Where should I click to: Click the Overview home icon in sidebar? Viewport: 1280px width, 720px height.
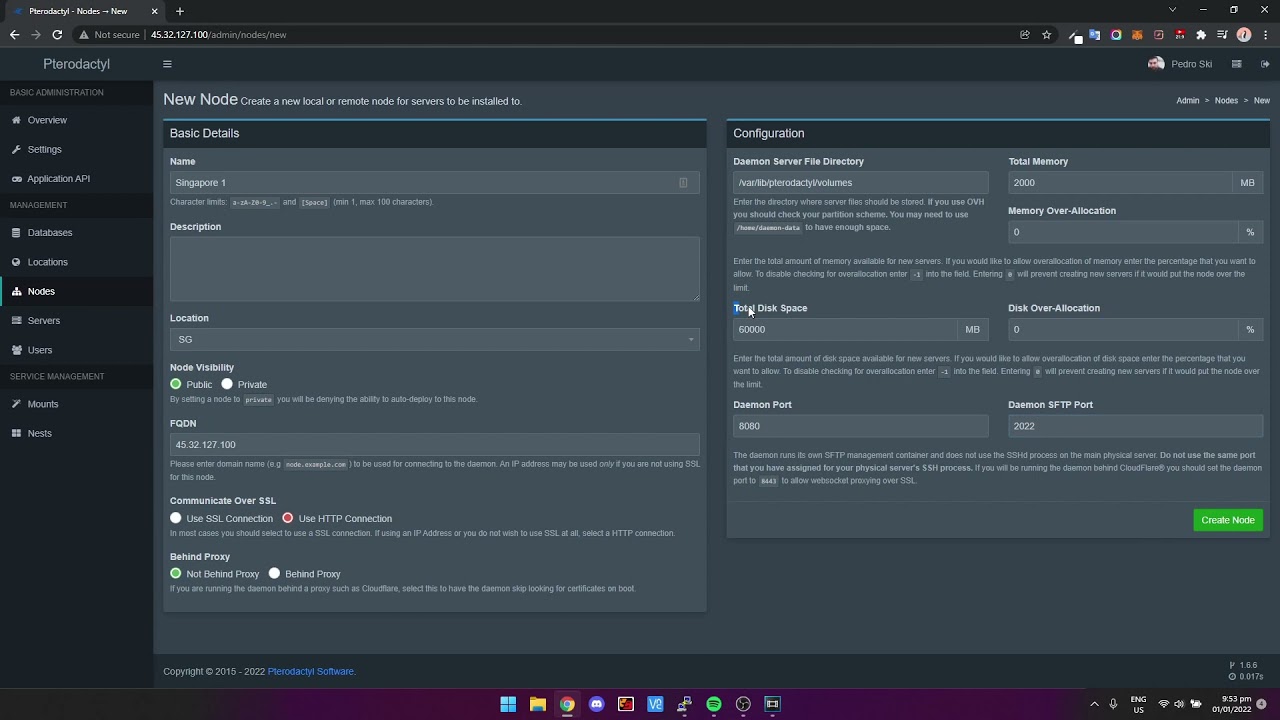point(16,120)
